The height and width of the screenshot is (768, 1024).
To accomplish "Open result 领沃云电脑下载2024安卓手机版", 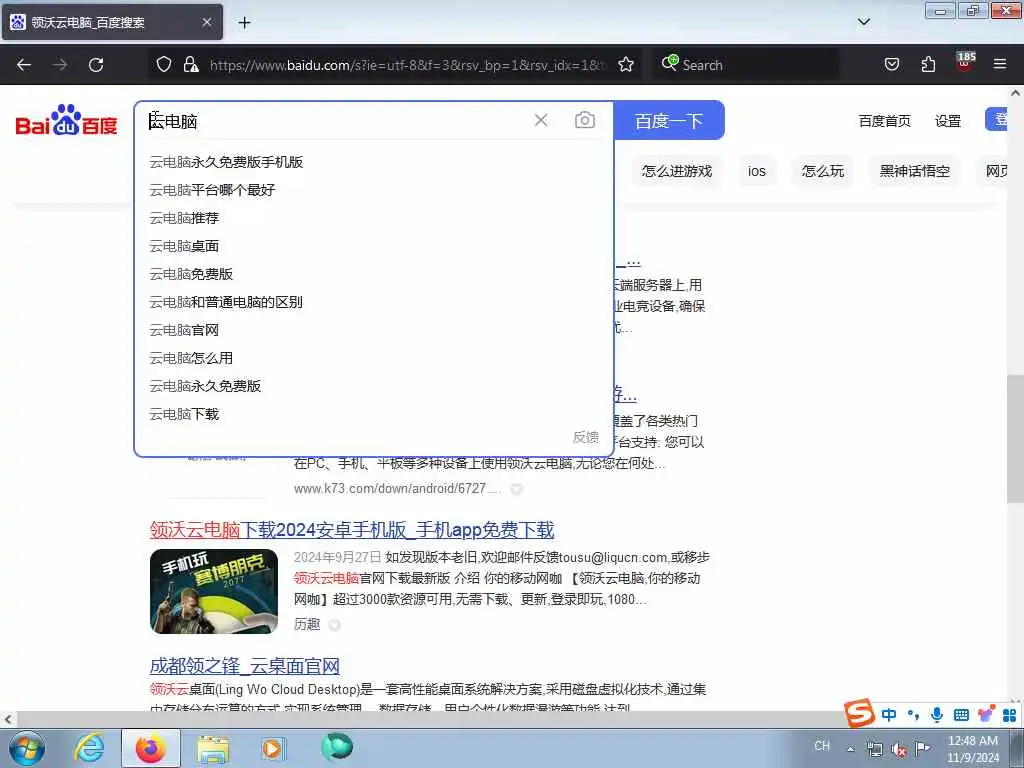I will pyautogui.click(x=352, y=530).
